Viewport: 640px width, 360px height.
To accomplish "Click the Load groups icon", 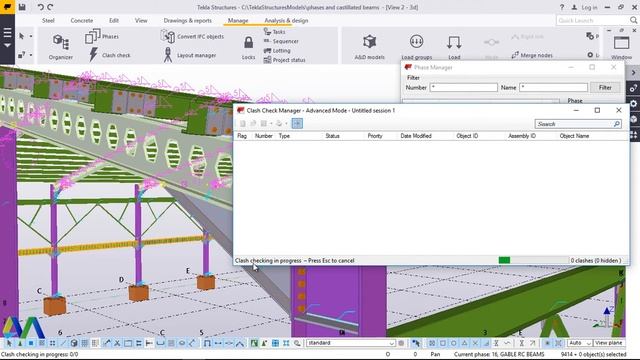I will [x=416, y=42].
